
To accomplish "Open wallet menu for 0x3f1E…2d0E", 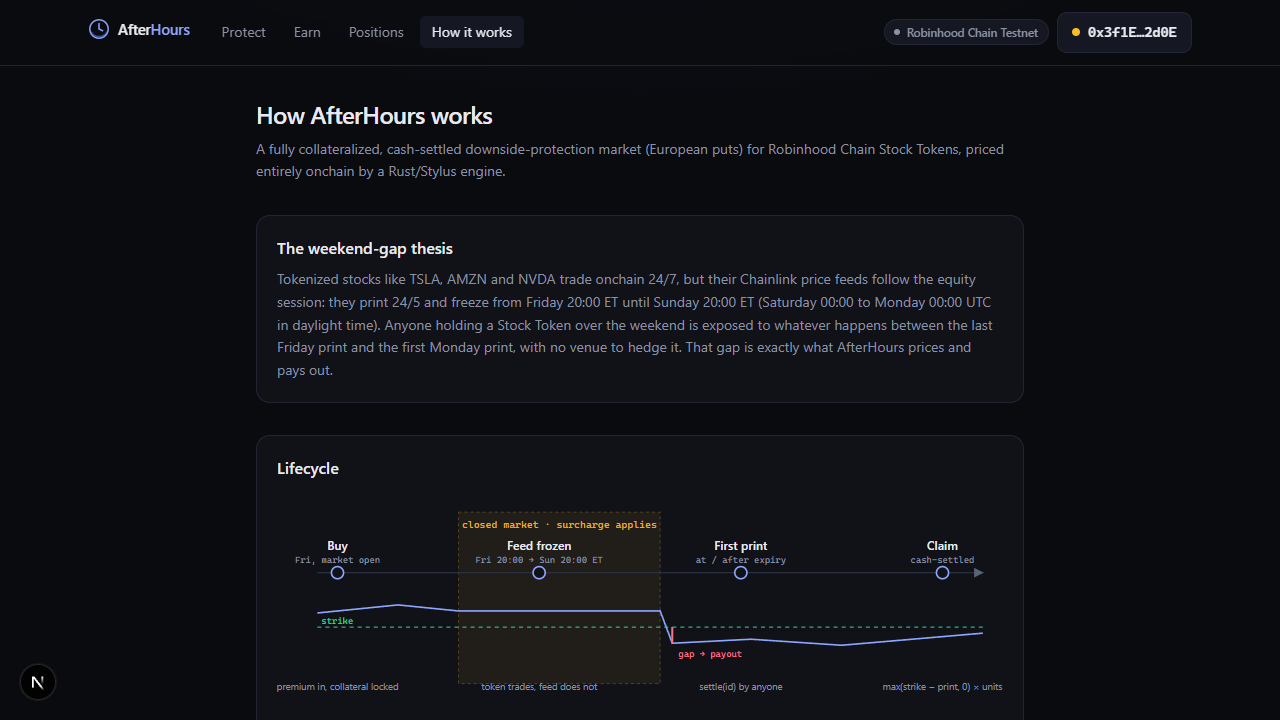I will (1124, 32).
